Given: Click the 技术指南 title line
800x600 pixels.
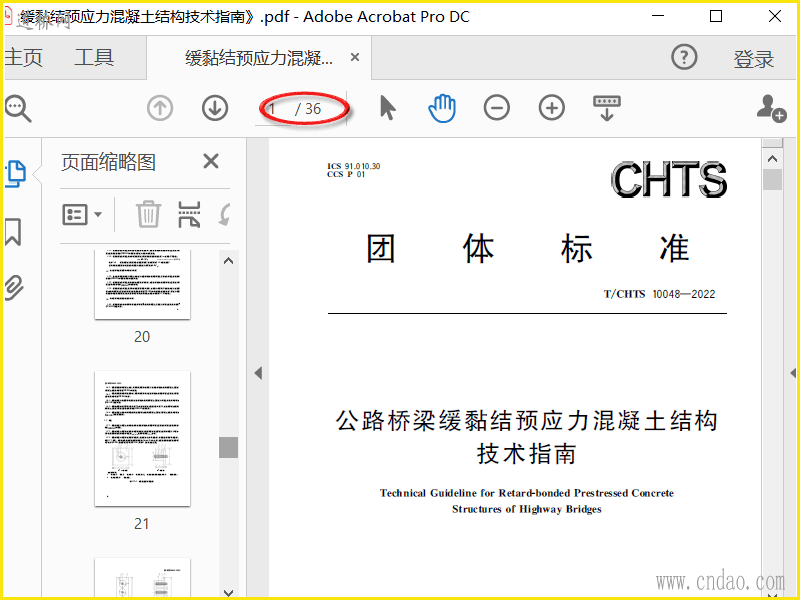Looking at the screenshot, I should click(x=527, y=454).
